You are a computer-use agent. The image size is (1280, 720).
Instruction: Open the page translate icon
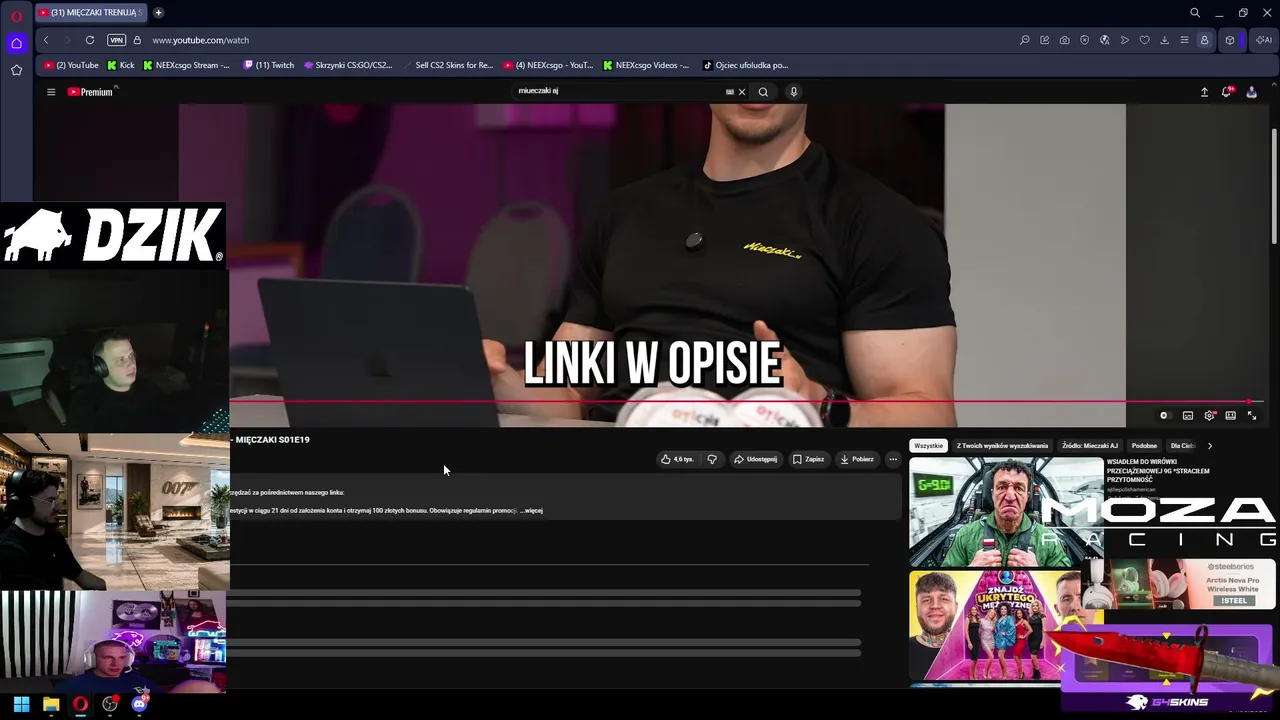1105,40
